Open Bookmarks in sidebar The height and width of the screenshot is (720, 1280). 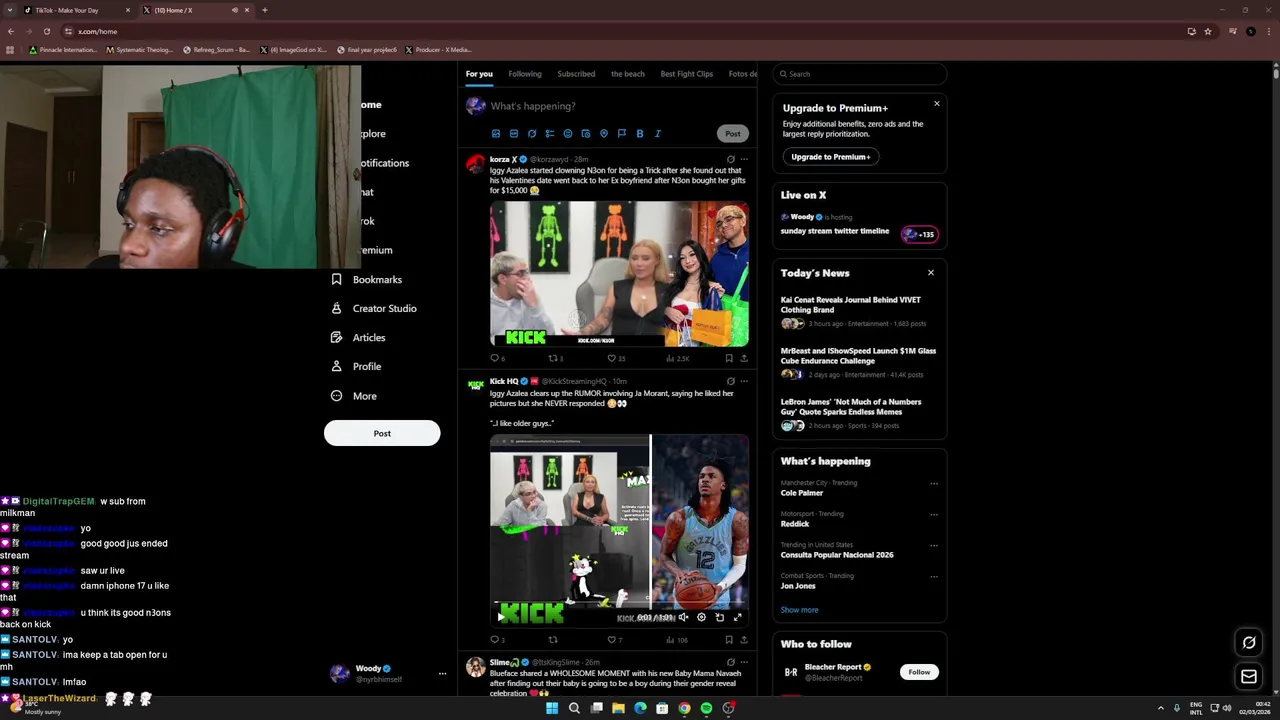[366, 279]
